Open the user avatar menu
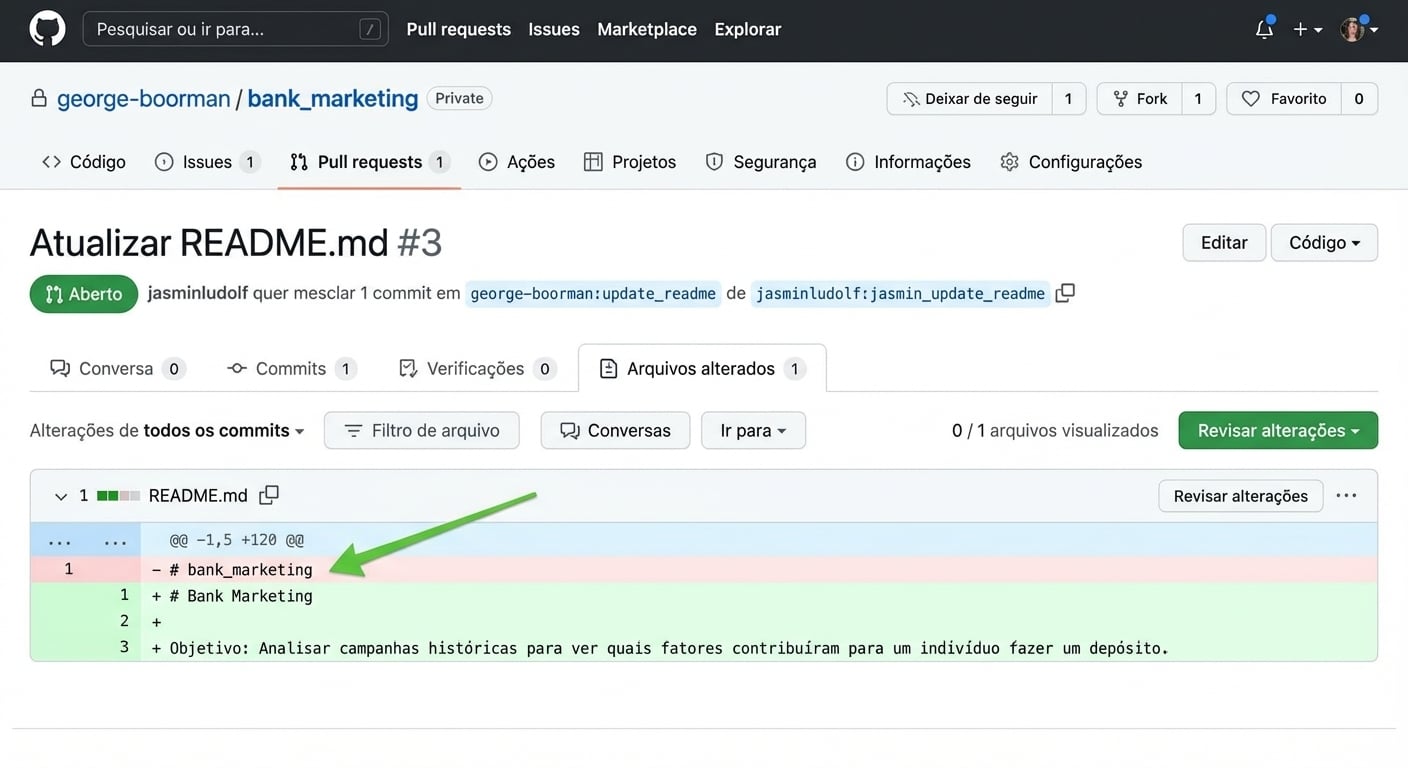The image size is (1408, 768). pyautogui.click(x=1359, y=30)
